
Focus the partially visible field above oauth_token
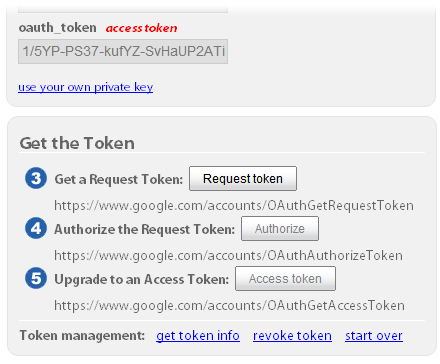(x=123, y=9)
